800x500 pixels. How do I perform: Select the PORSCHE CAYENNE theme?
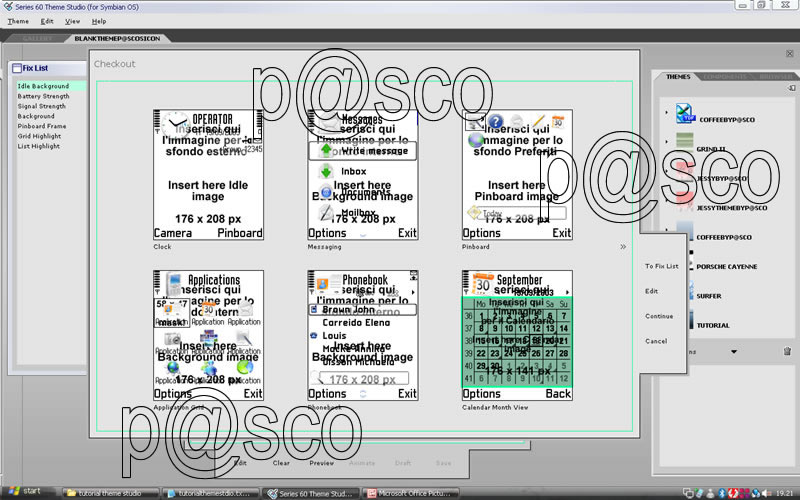(x=727, y=267)
